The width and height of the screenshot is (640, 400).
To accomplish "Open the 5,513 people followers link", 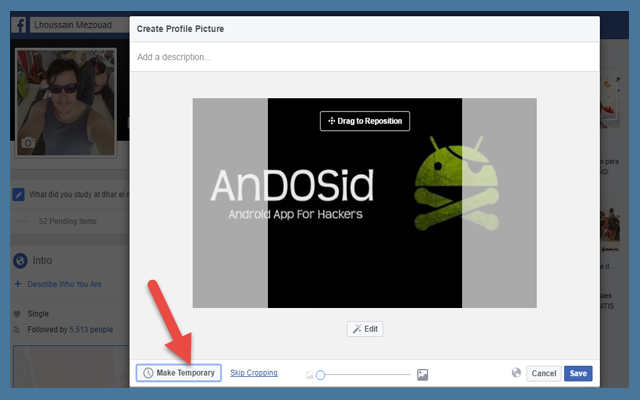I will coord(91,329).
